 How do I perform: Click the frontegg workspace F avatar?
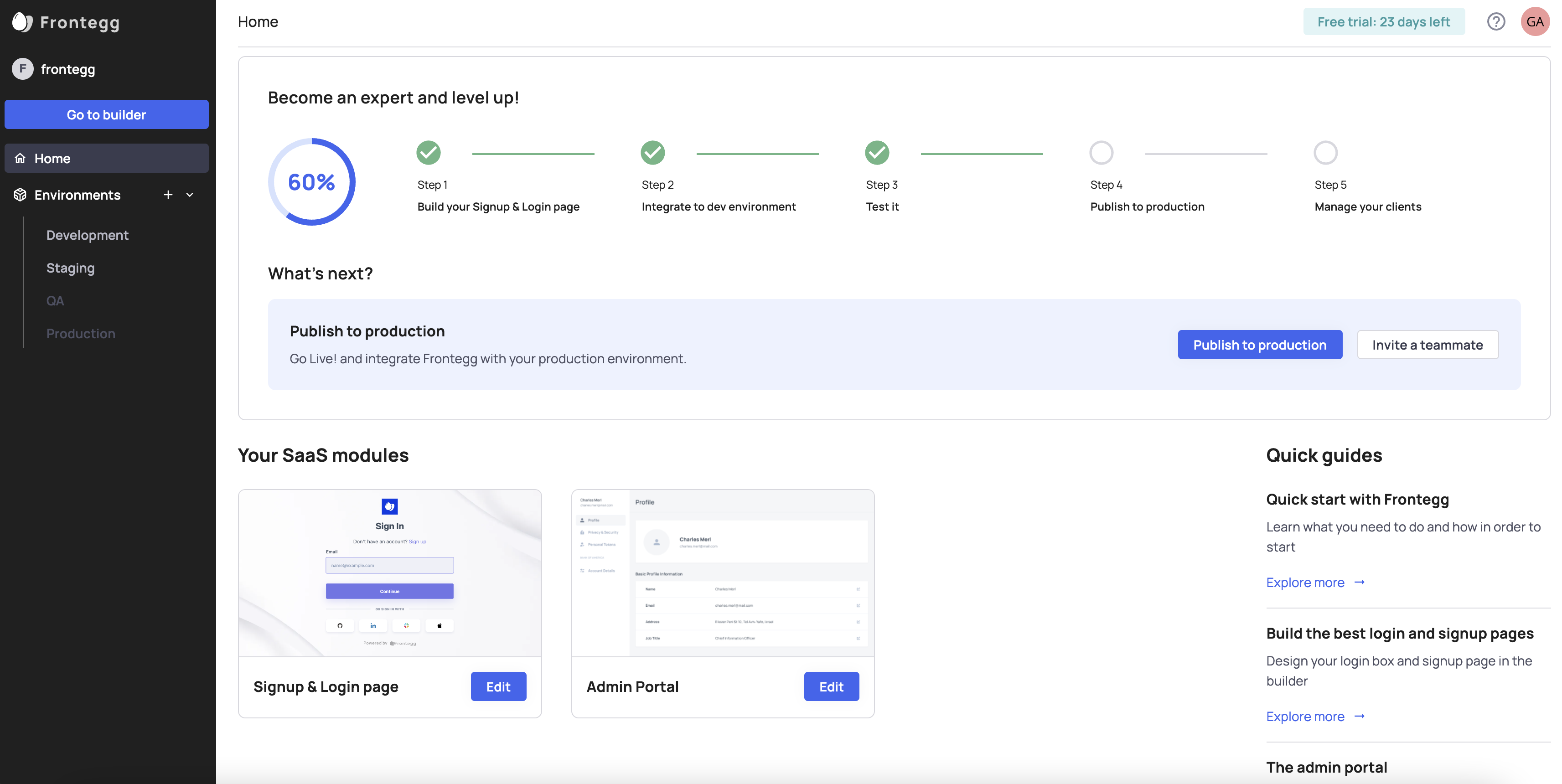[x=22, y=69]
